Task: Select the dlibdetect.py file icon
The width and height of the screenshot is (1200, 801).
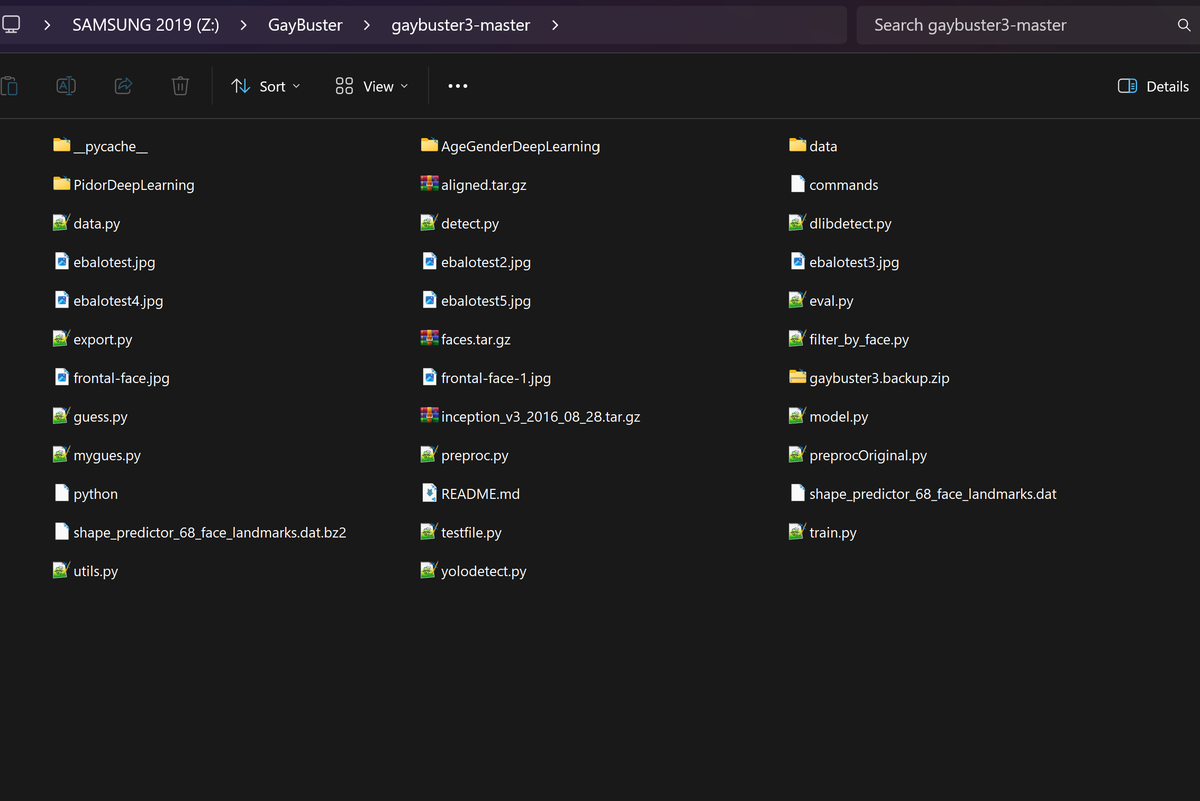Action: pos(797,223)
